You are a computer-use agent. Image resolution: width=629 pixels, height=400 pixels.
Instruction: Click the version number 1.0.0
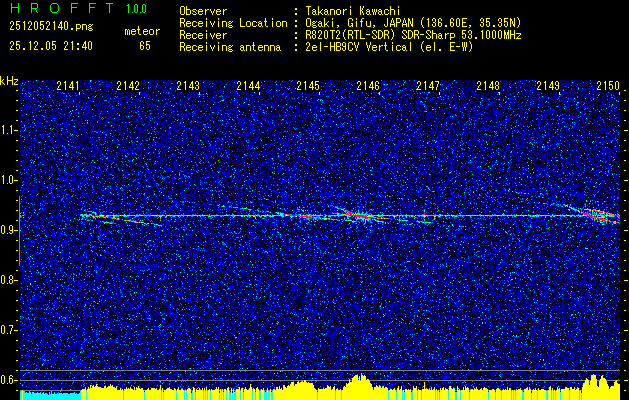136,9
